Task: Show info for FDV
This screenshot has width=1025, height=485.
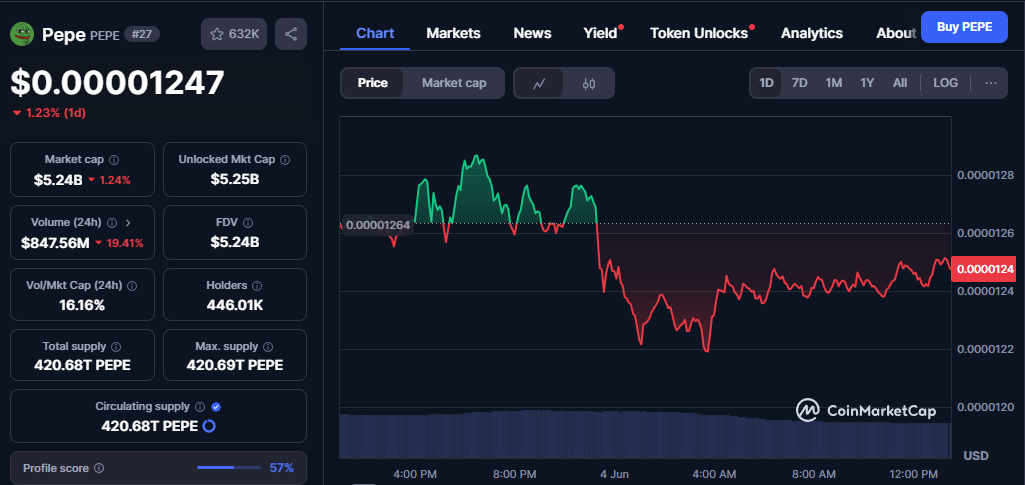Action: [x=248, y=222]
